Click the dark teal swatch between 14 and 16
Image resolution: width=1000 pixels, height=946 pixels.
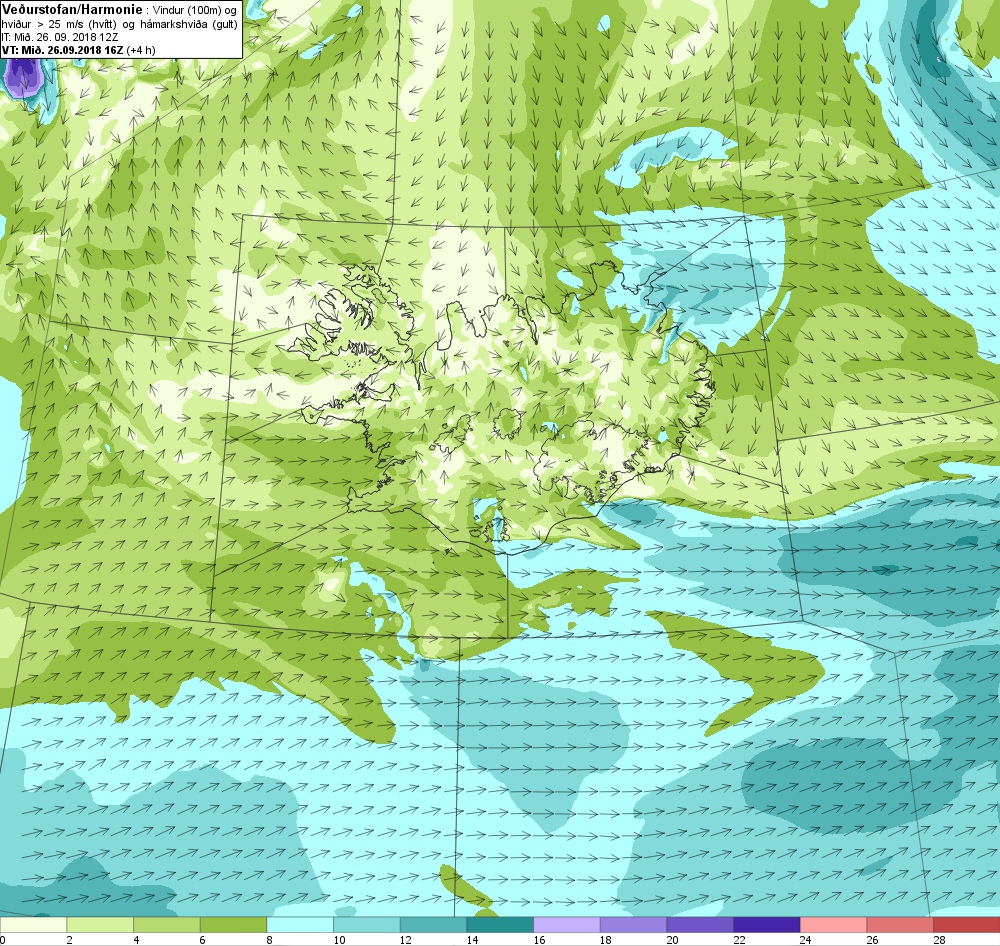(500, 925)
